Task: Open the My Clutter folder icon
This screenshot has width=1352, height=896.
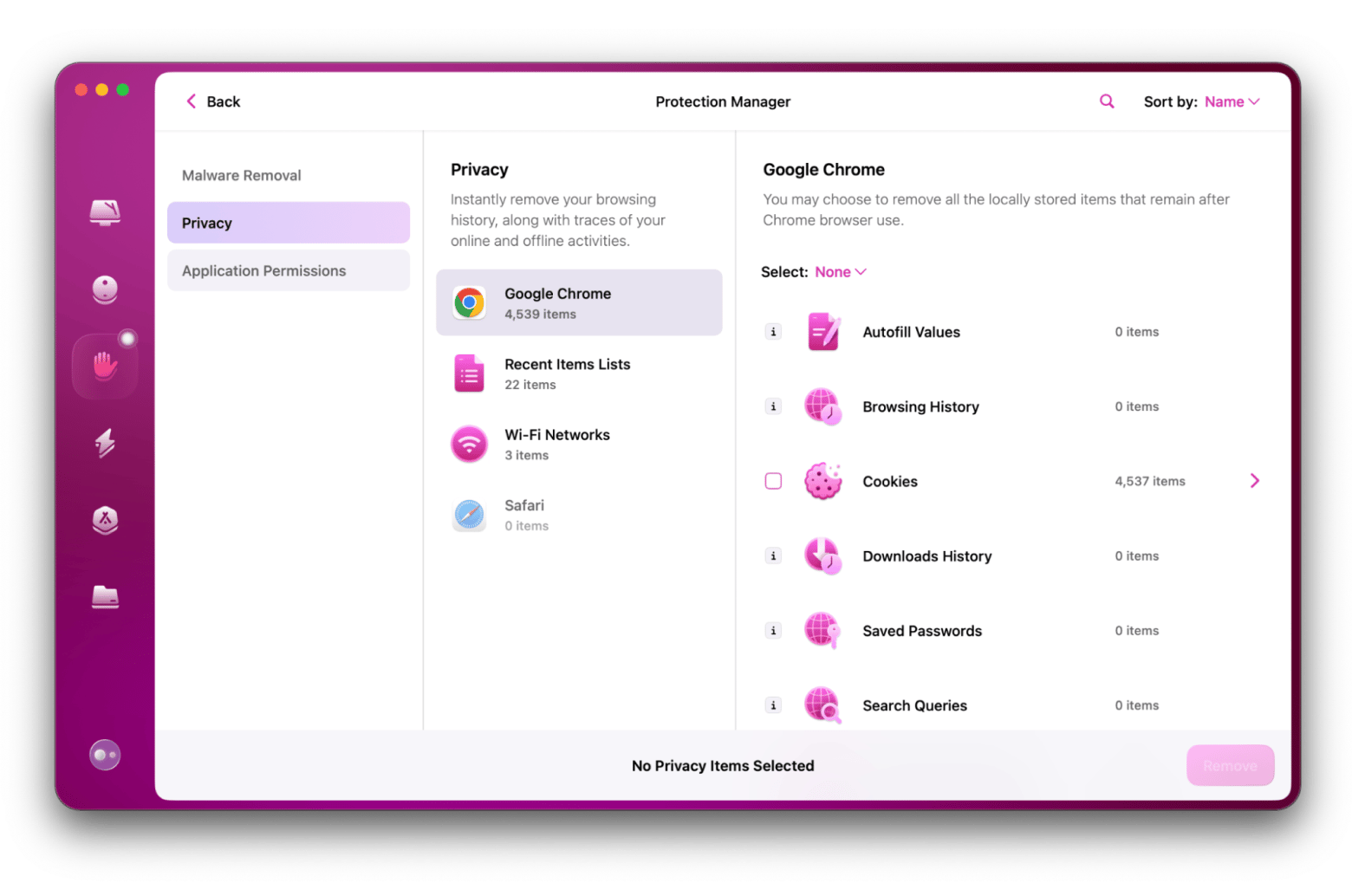Action: 105,597
